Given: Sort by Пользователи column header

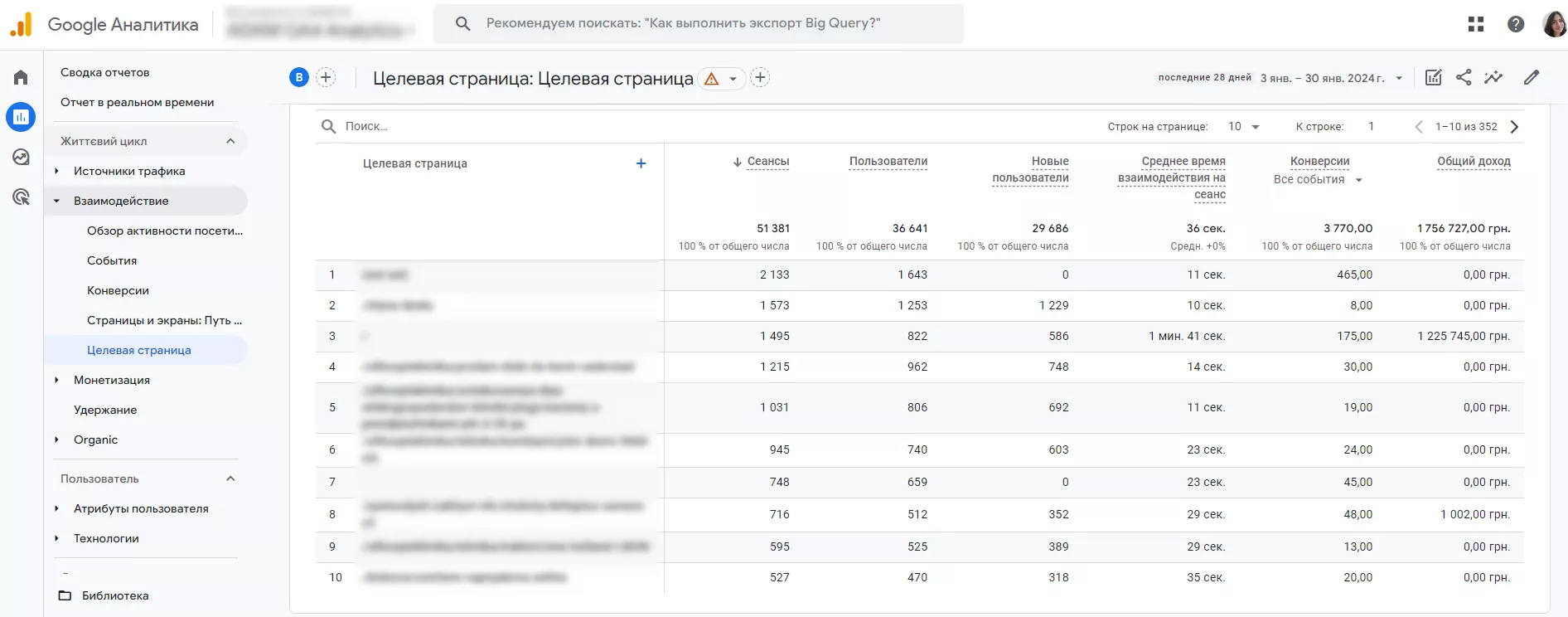Looking at the screenshot, I should (x=888, y=162).
